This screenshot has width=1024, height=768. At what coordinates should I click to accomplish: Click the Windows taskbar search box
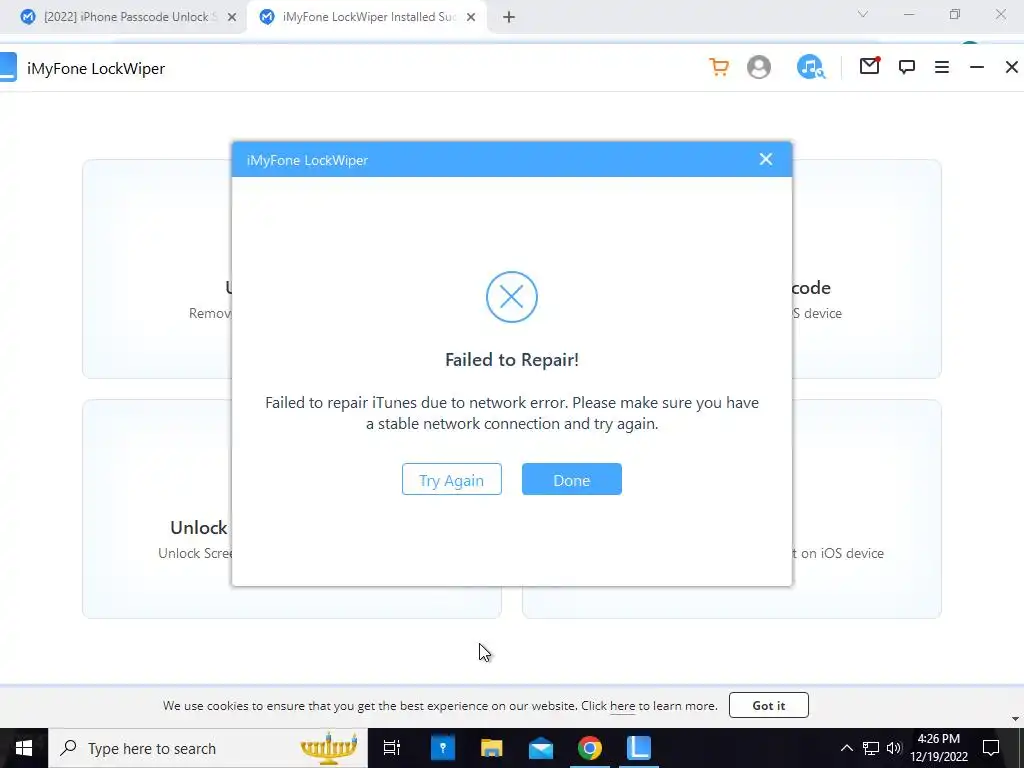tap(208, 748)
